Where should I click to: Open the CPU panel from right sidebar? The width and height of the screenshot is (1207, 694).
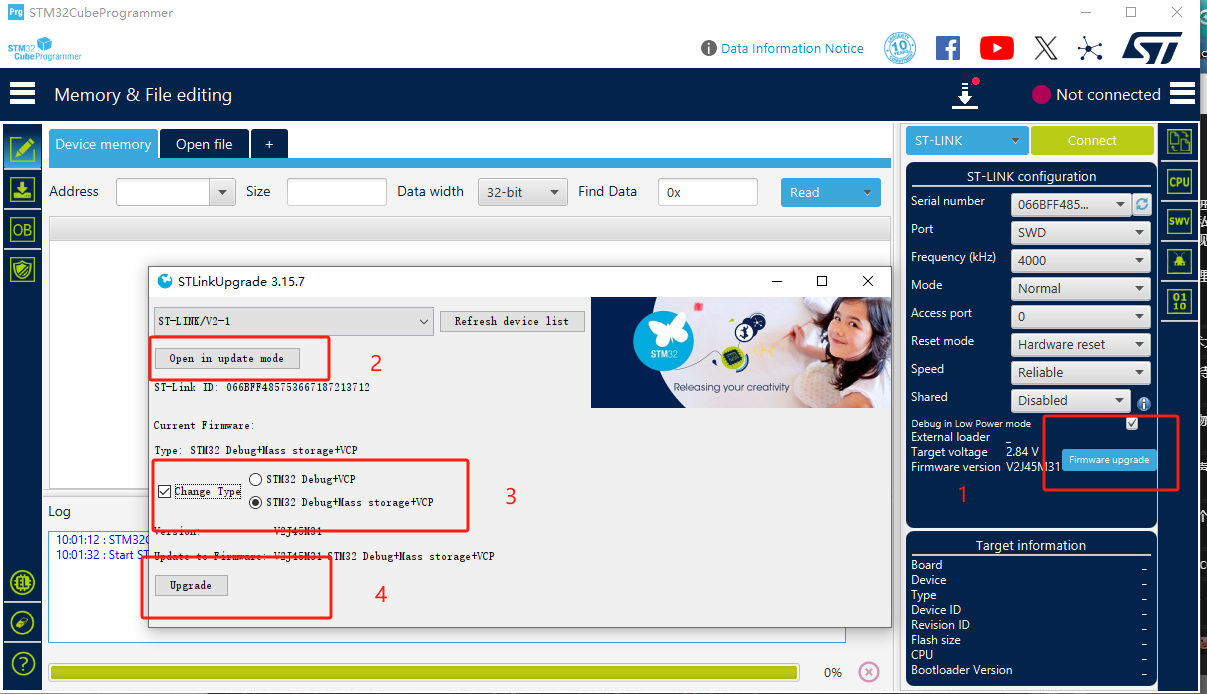click(x=1179, y=182)
